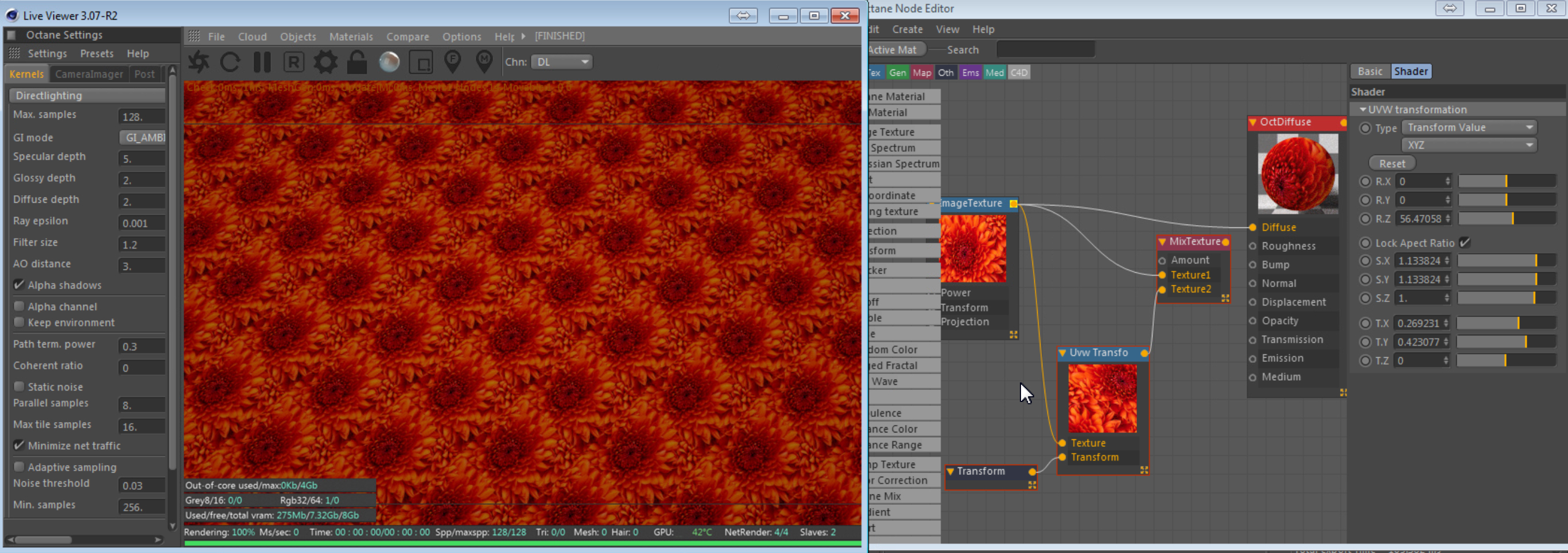Collapse the OctDiffuse node
Image resolution: width=1568 pixels, height=553 pixels.
coord(1253,122)
